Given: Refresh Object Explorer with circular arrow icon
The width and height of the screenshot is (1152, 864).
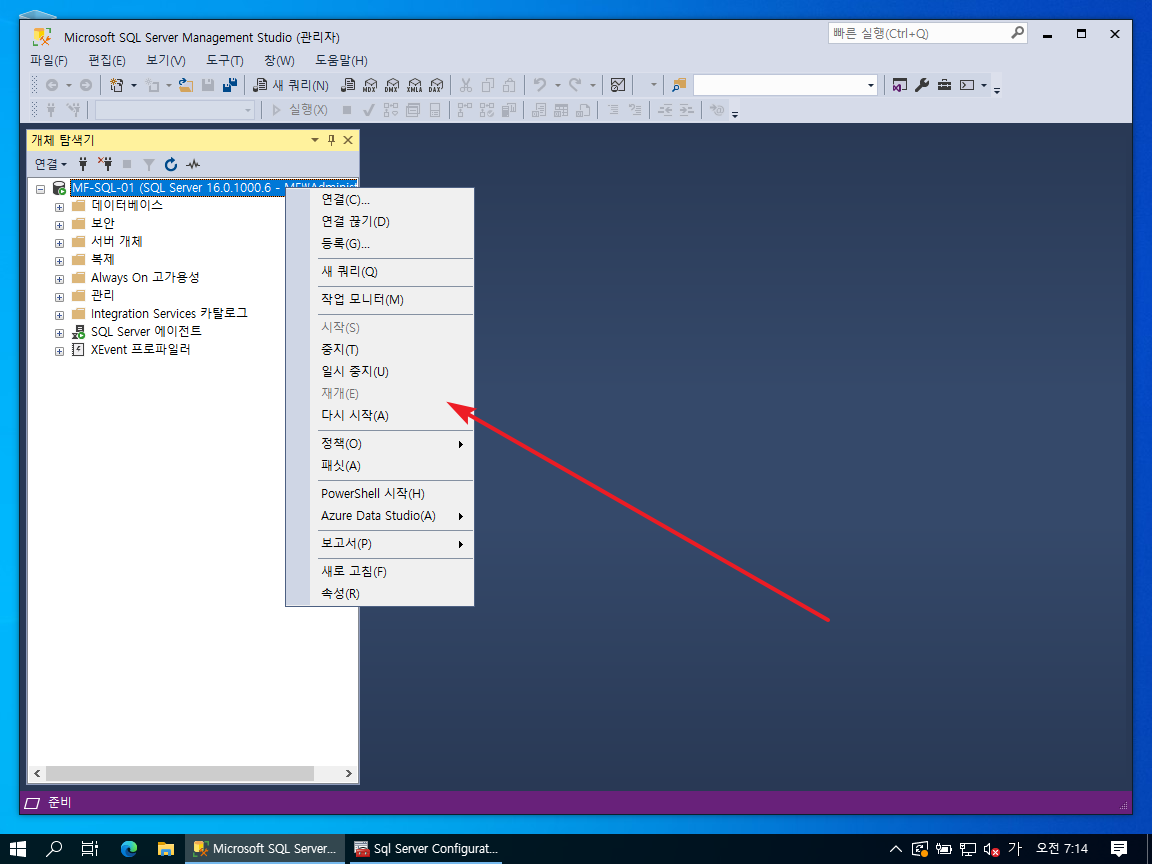Looking at the screenshot, I should [x=170, y=164].
